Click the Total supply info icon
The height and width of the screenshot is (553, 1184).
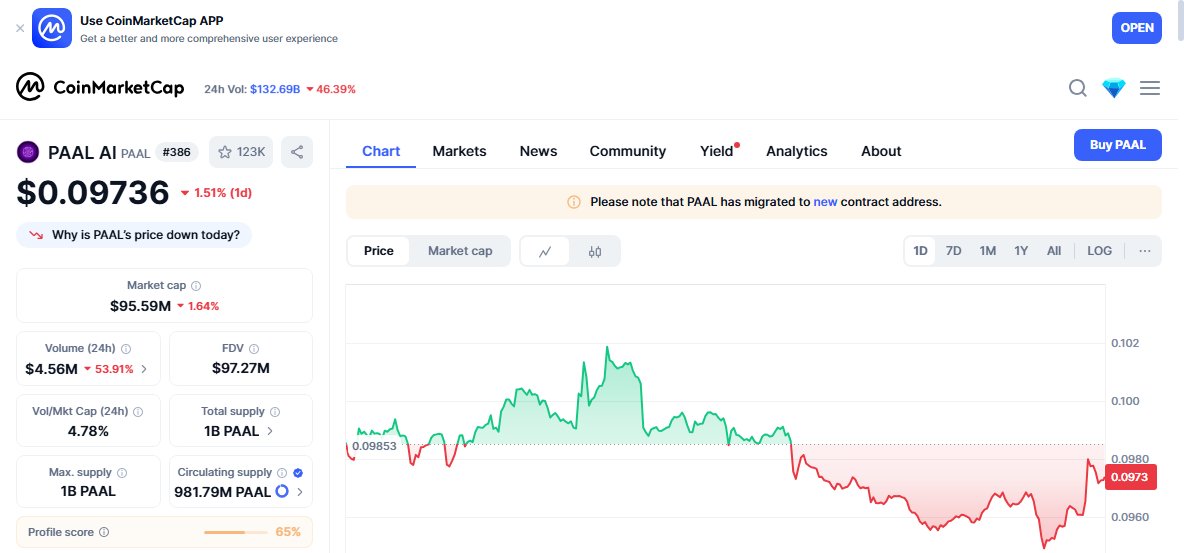coord(275,412)
